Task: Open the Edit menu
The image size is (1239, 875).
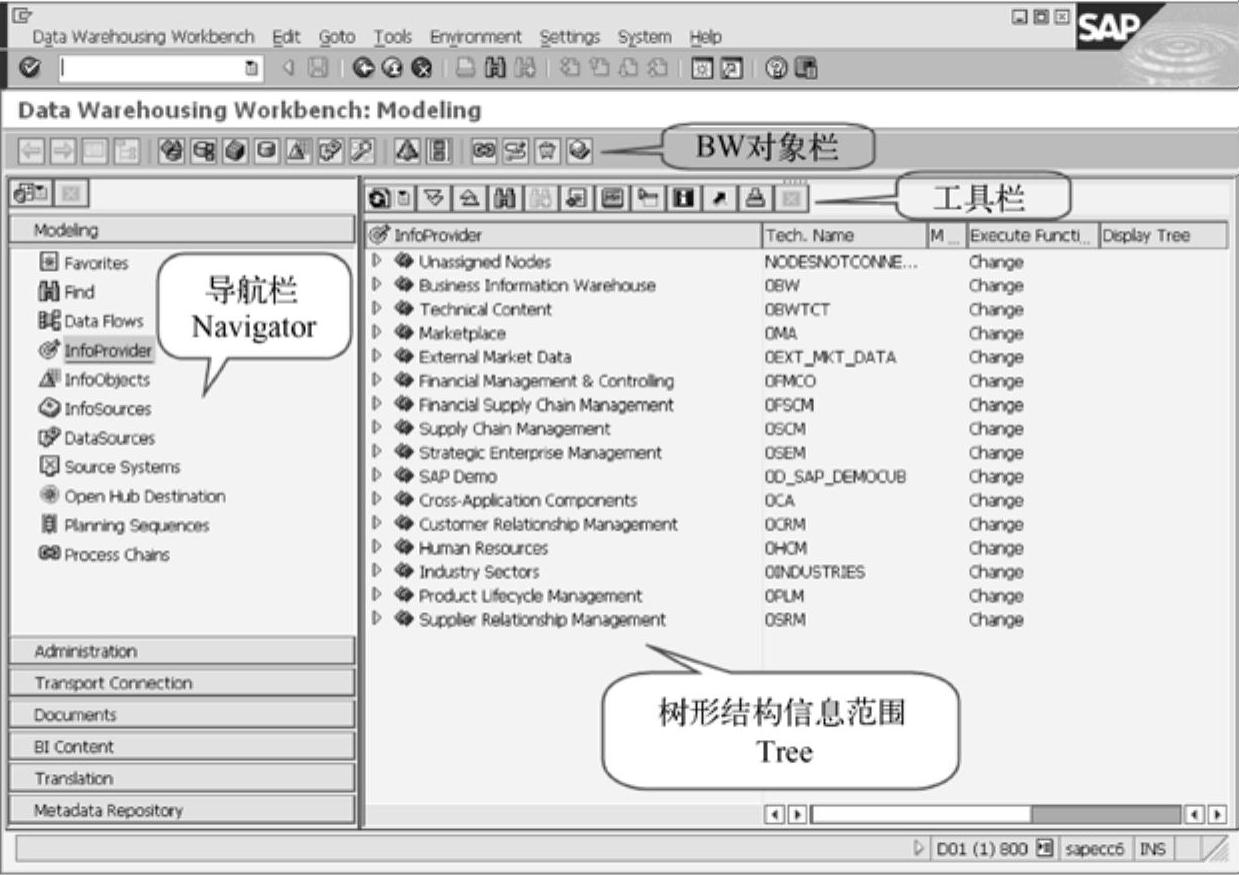Action: [x=286, y=37]
